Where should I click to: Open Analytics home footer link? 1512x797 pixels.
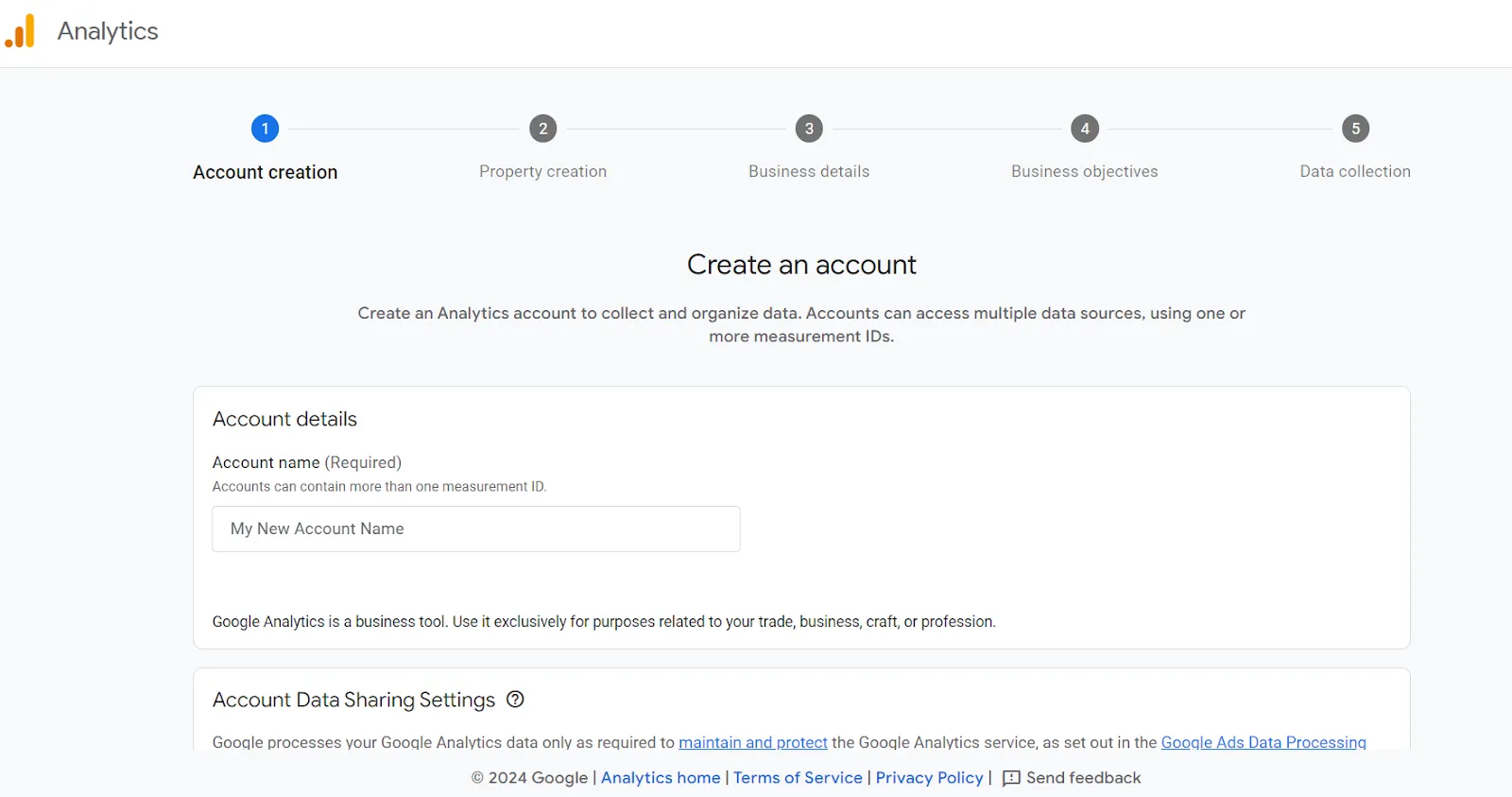[x=661, y=777]
